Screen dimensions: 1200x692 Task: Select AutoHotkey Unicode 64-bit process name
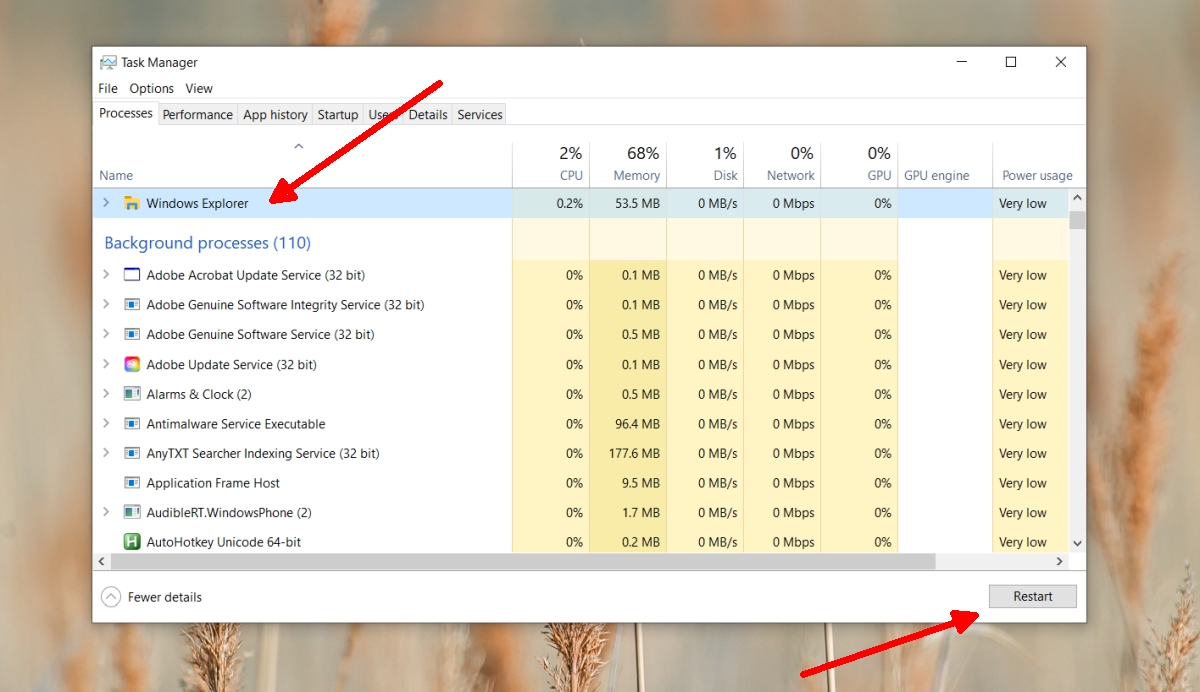224,542
